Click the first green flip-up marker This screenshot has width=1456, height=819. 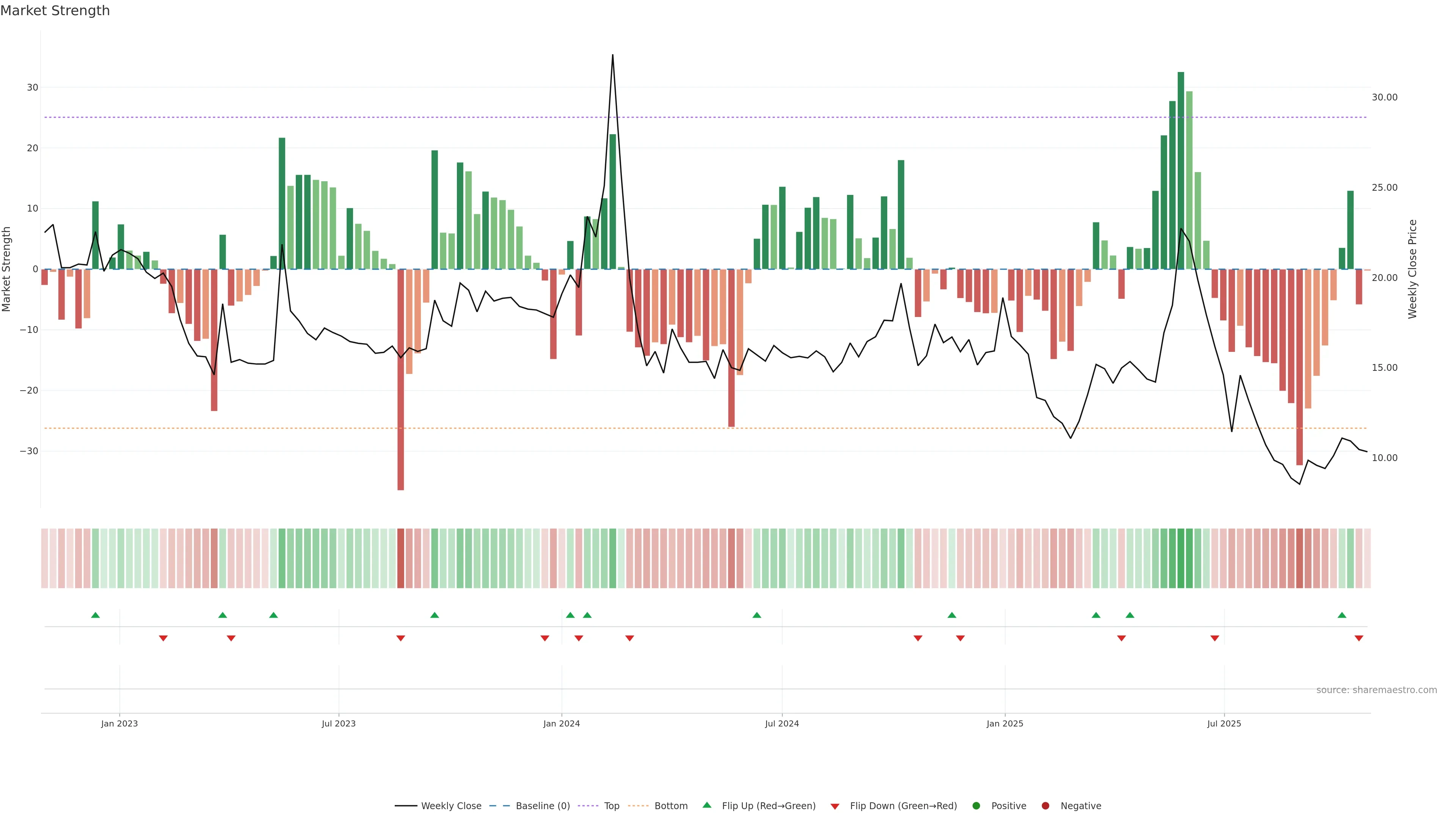click(x=95, y=615)
